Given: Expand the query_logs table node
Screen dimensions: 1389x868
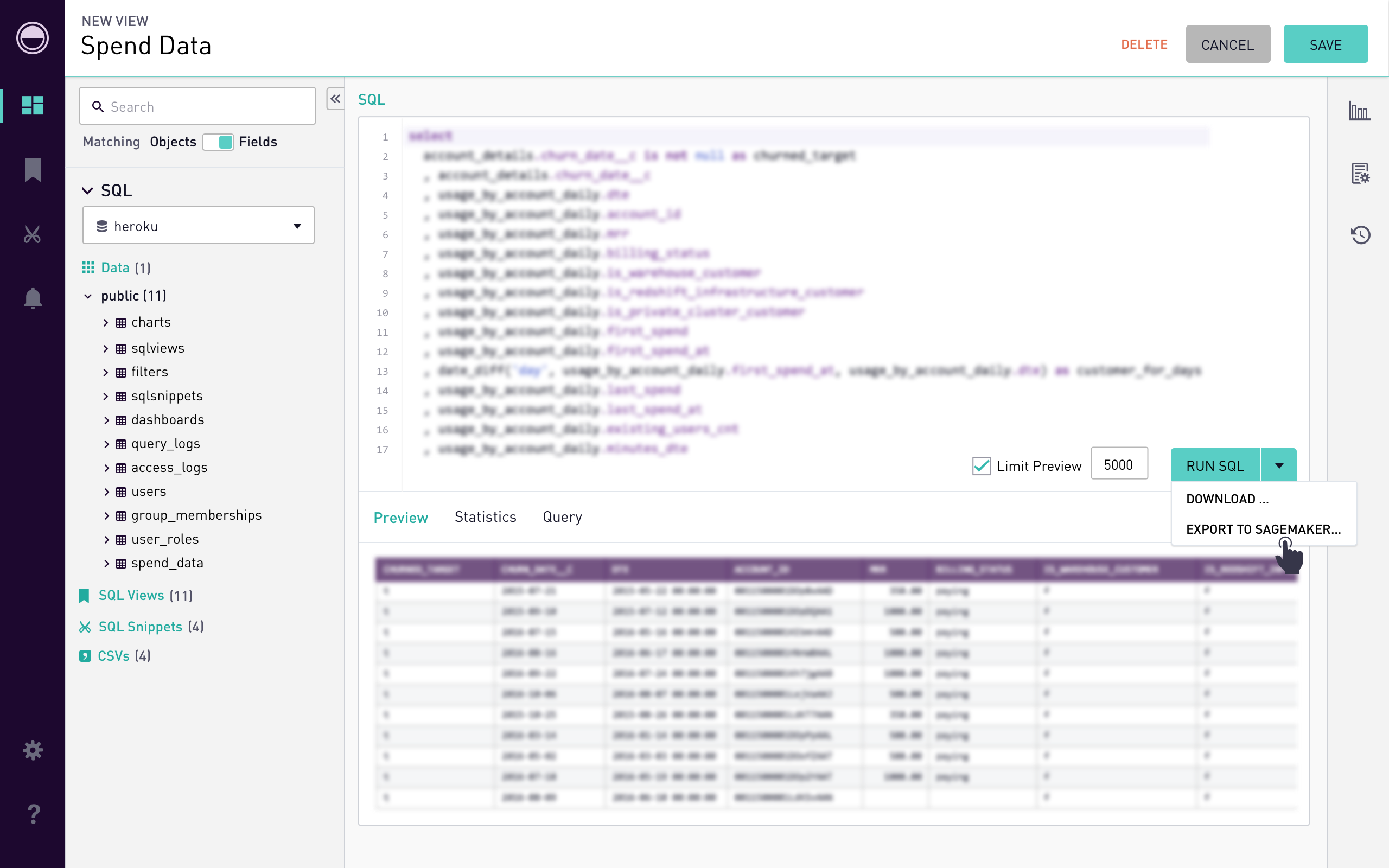Looking at the screenshot, I should coord(106,444).
